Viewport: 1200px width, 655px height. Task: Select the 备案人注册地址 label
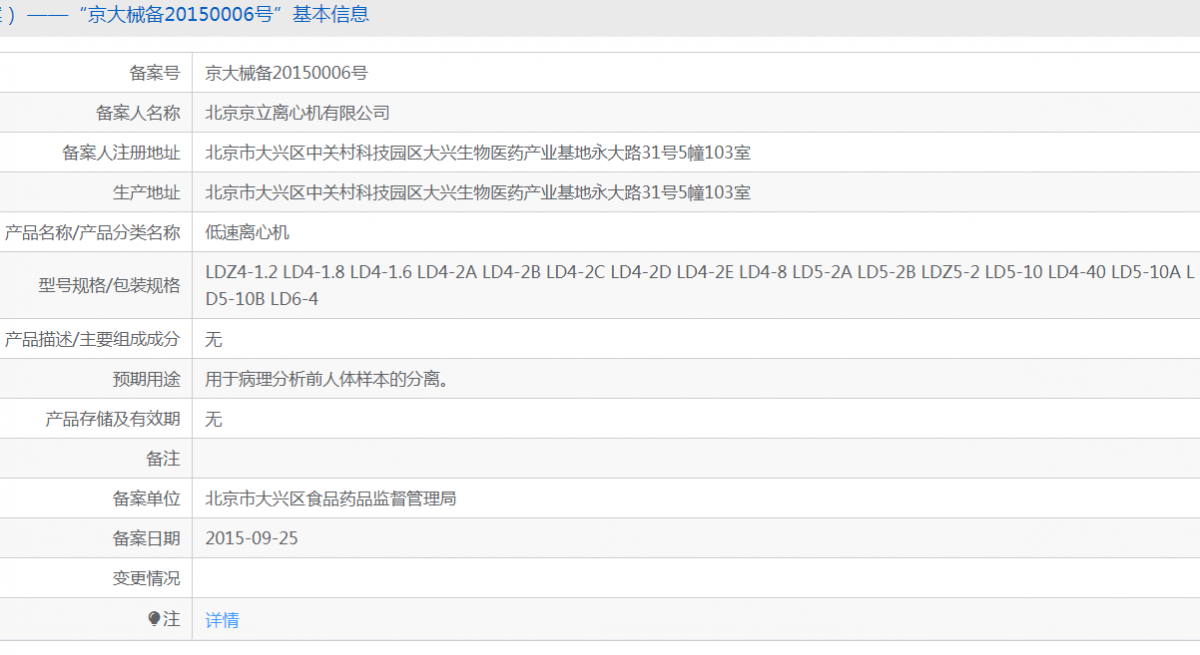(121, 153)
